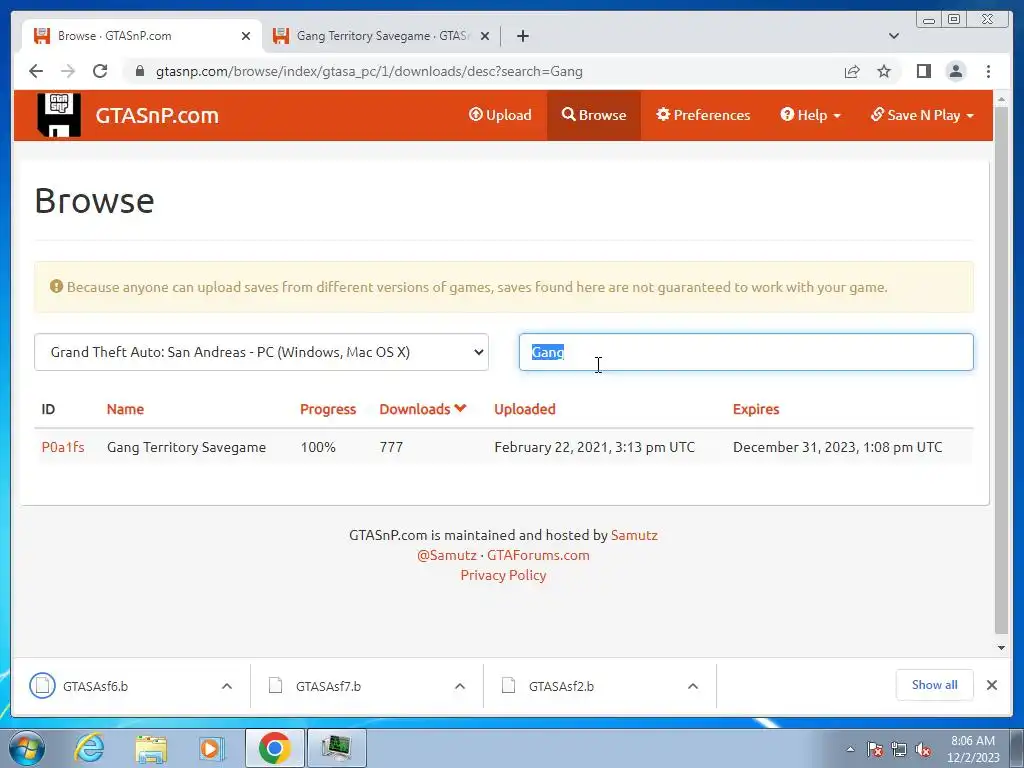Click the Gang search input field
1024x768 pixels.
tap(746, 352)
